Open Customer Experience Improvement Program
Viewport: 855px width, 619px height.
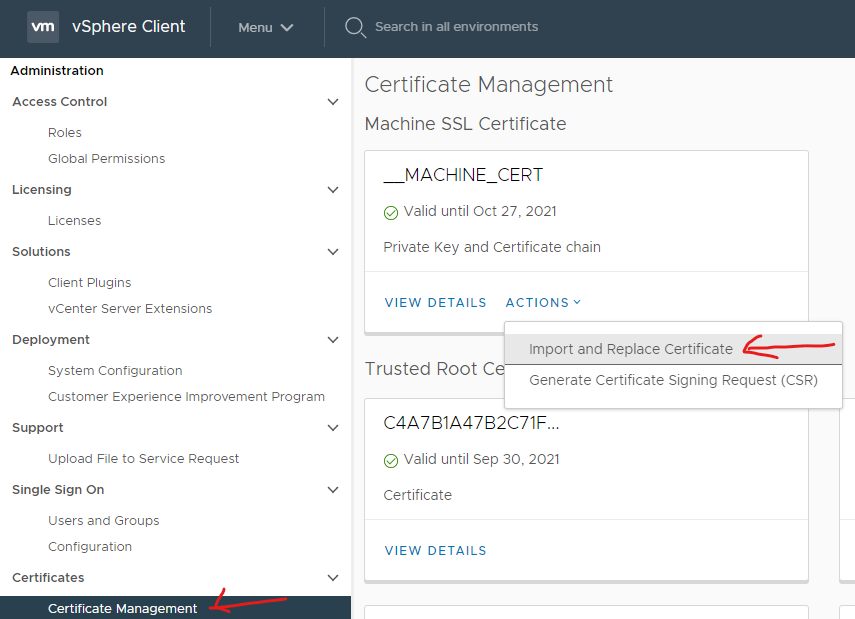pos(186,397)
